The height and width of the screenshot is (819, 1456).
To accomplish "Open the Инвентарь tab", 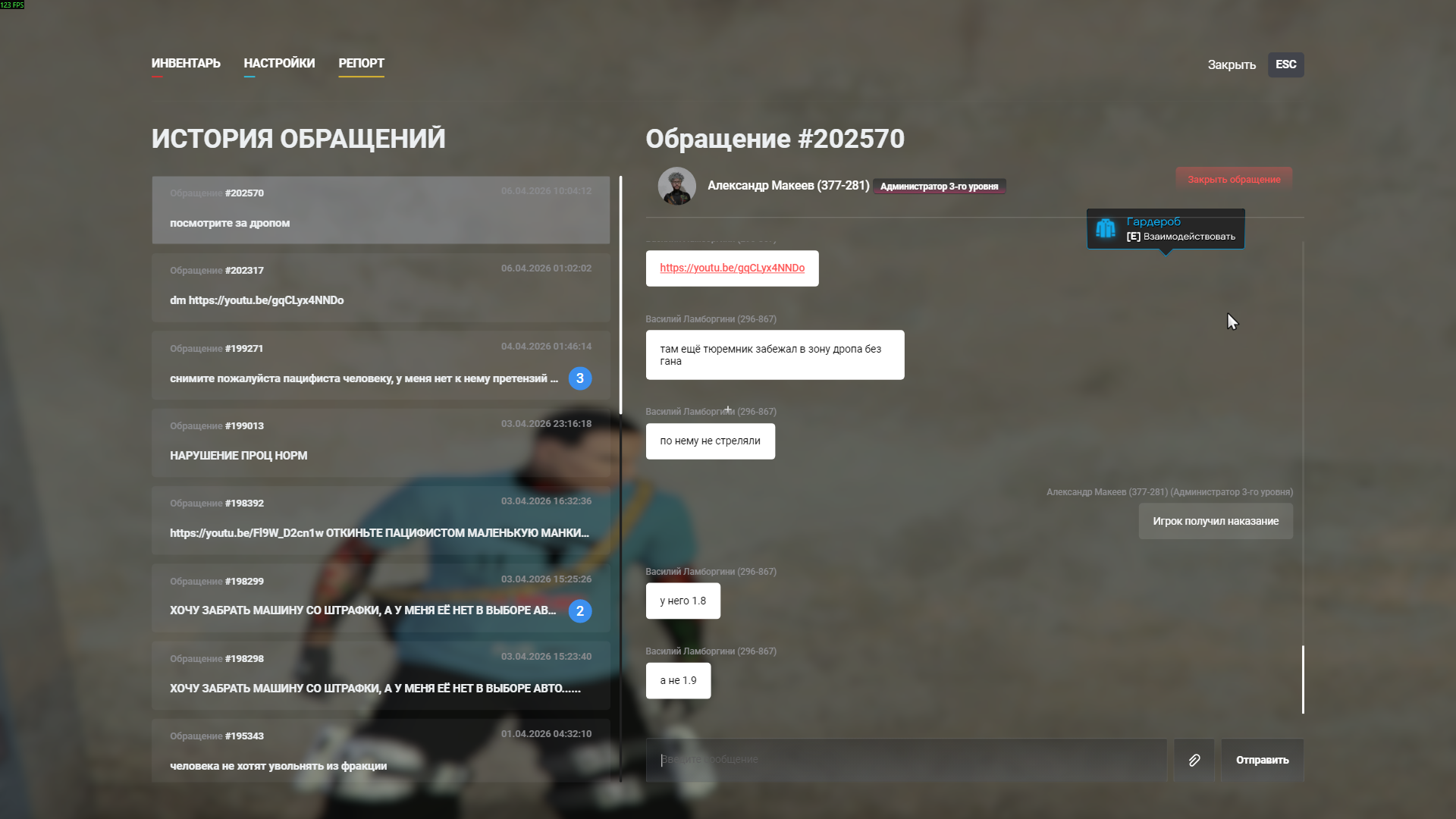I will tap(186, 64).
